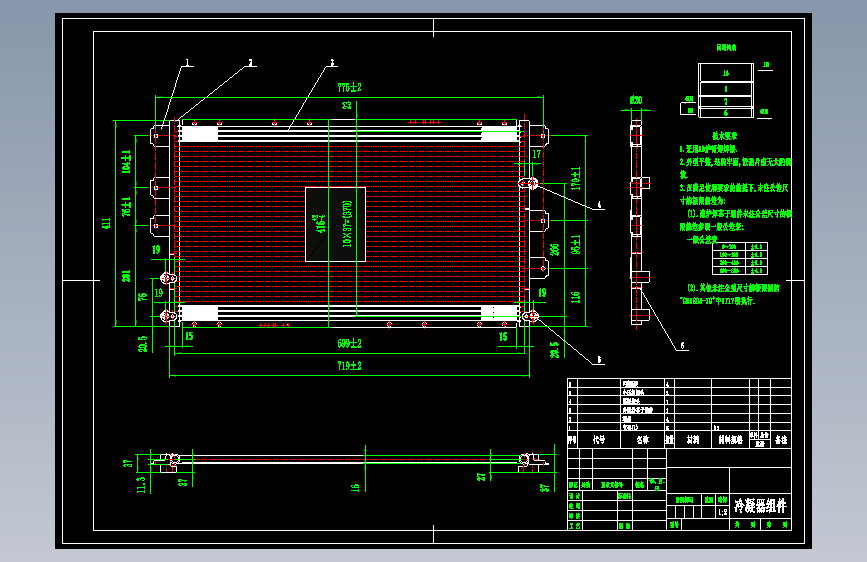Click the 699±2 dimension text

(349, 344)
